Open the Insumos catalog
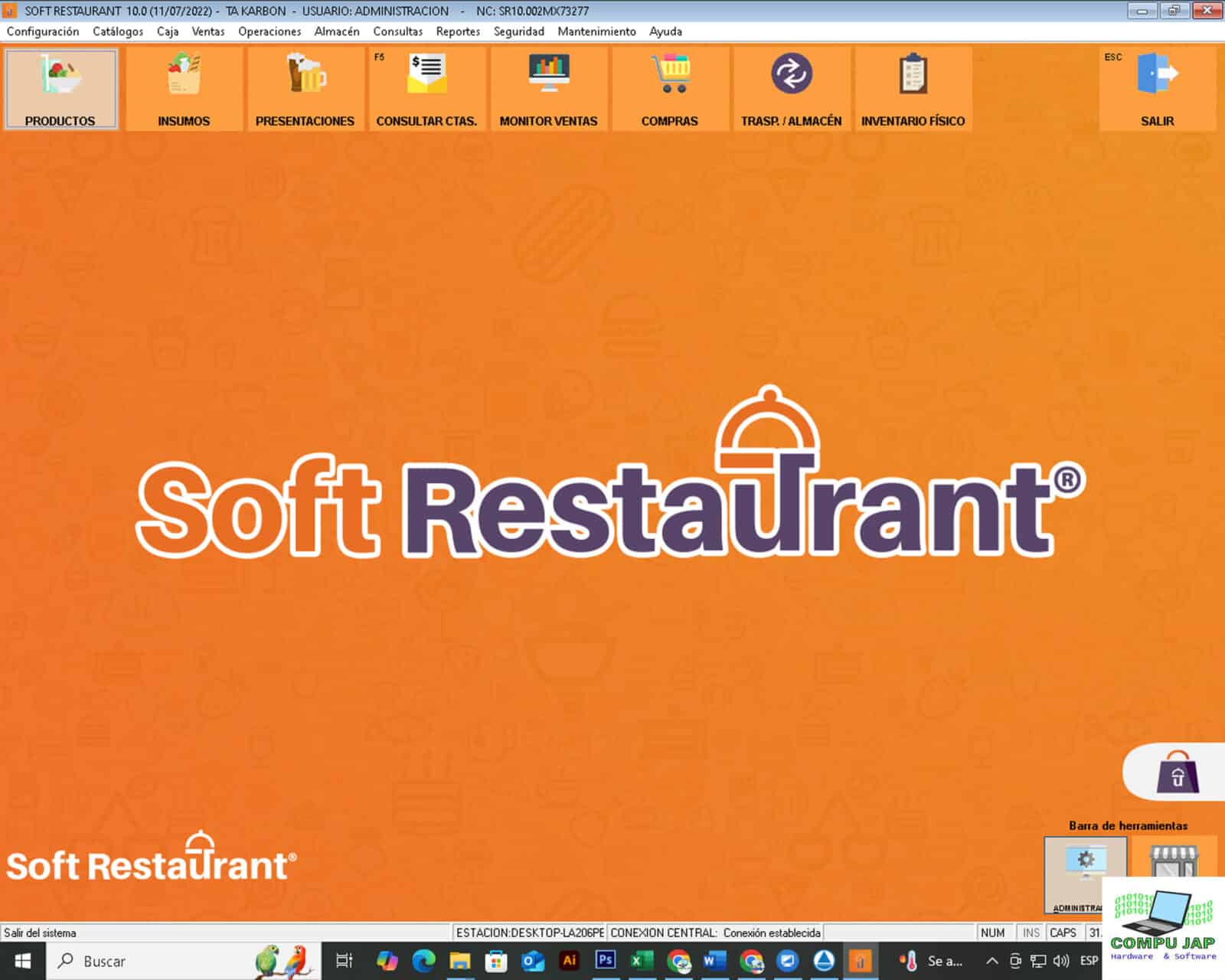The width and height of the screenshot is (1225, 980). [x=184, y=89]
